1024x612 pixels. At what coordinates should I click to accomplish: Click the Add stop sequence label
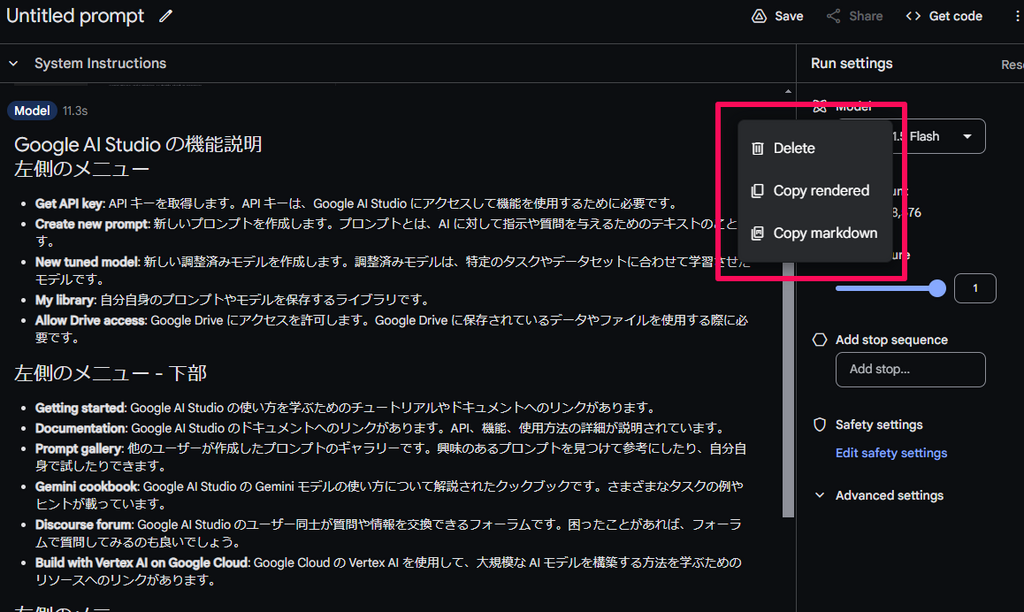891,340
